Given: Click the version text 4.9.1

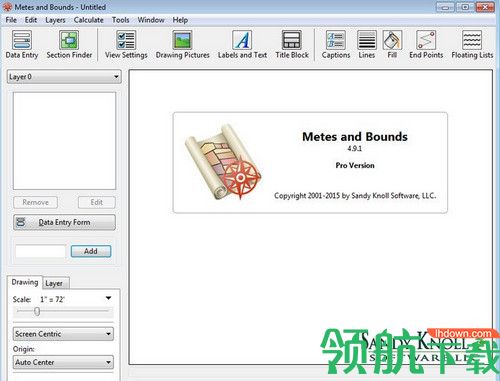Looking at the screenshot, I should click(355, 148).
